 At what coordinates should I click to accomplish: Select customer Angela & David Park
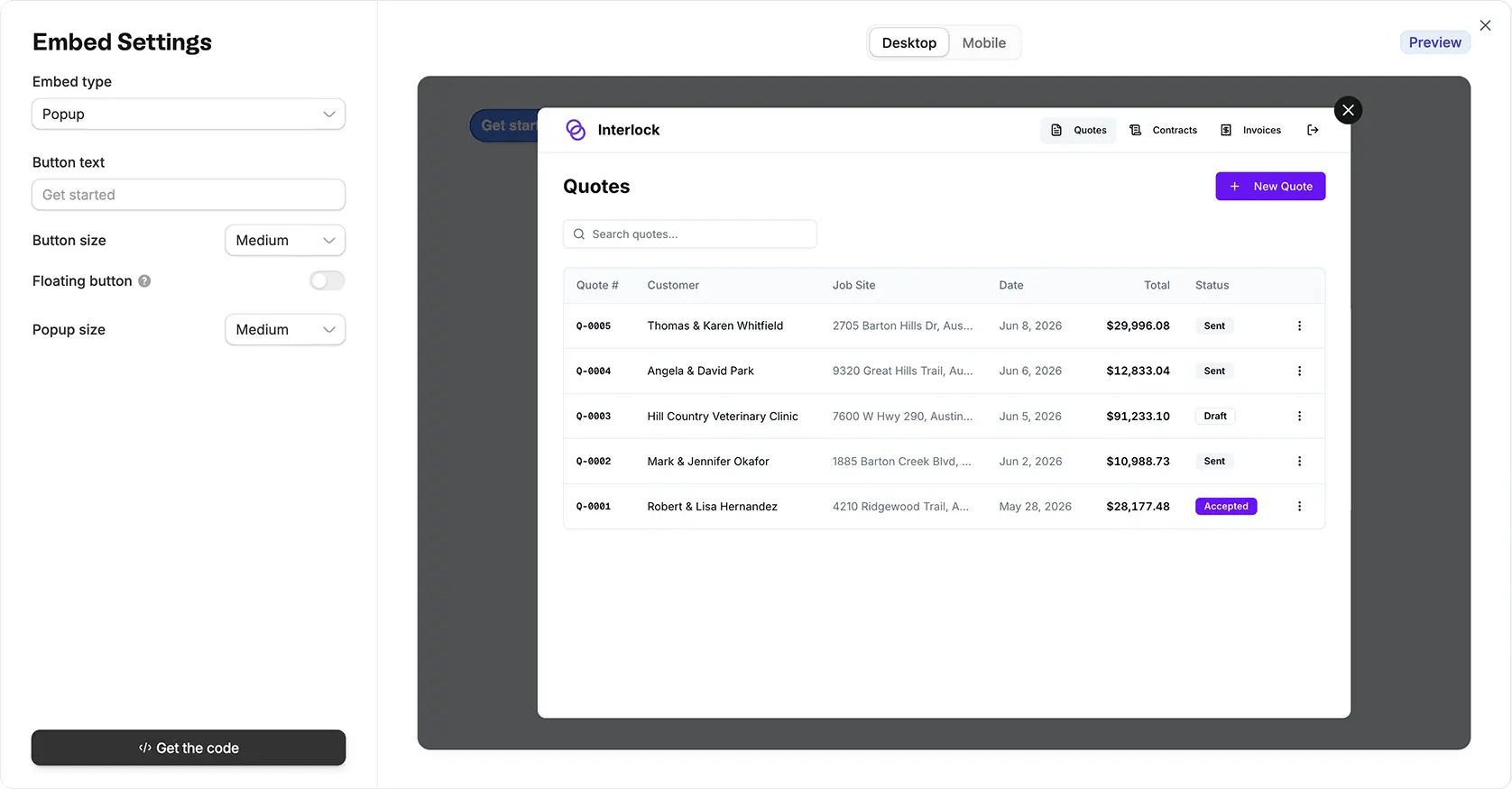700,371
